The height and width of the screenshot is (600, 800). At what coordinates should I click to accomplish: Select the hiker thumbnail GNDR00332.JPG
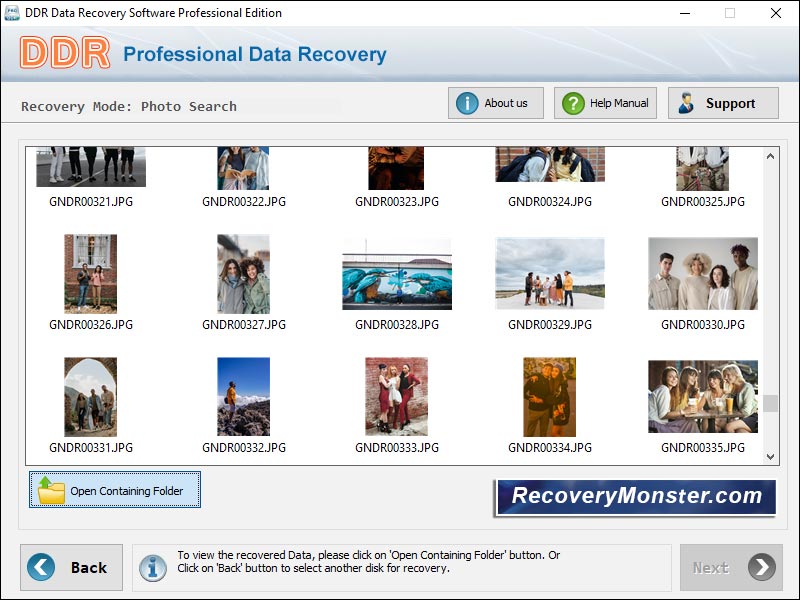[243, 396]
